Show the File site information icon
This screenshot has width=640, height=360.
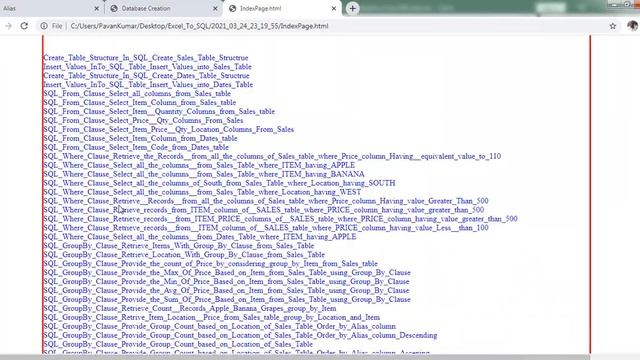[x=44, y=26]
